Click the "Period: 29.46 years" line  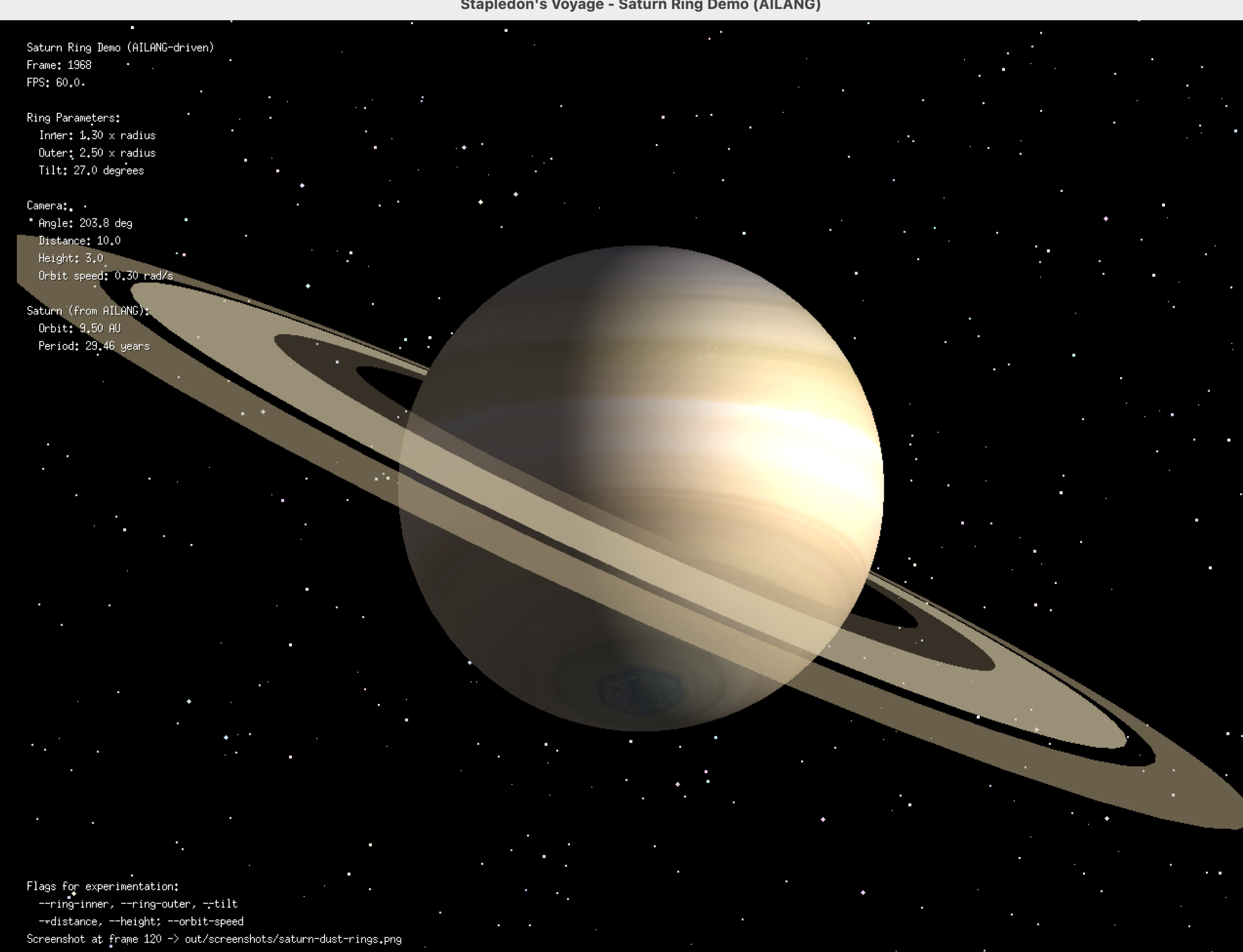click(94, 346)
